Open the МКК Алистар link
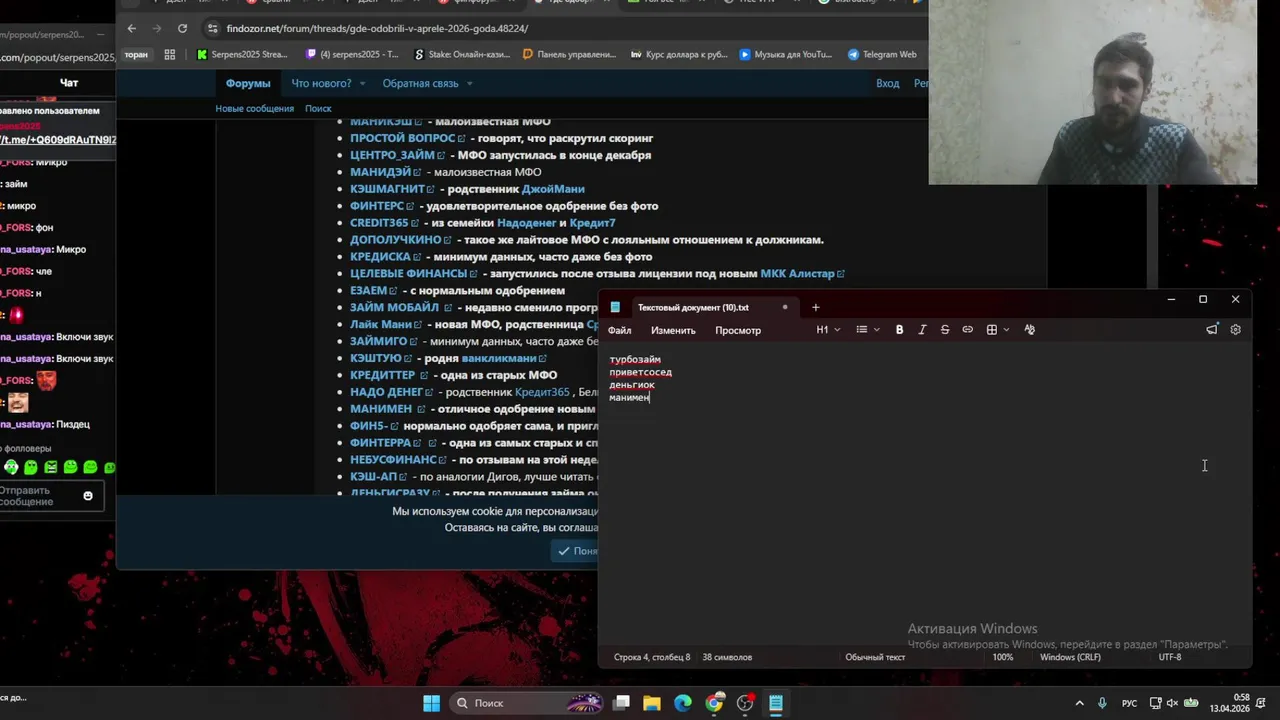This screenshot has width=1280, height=720. point(802,274)
